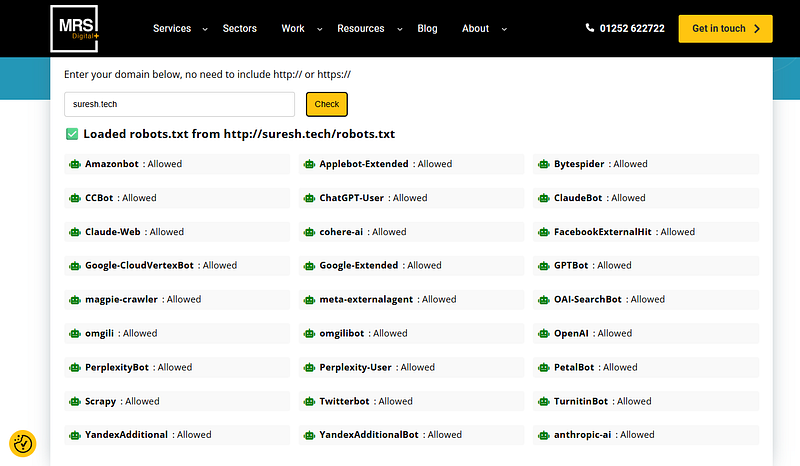Screen dimensions: 800x466
Task: Open the Sectors navigation item
Action: [x=240, y=29]
